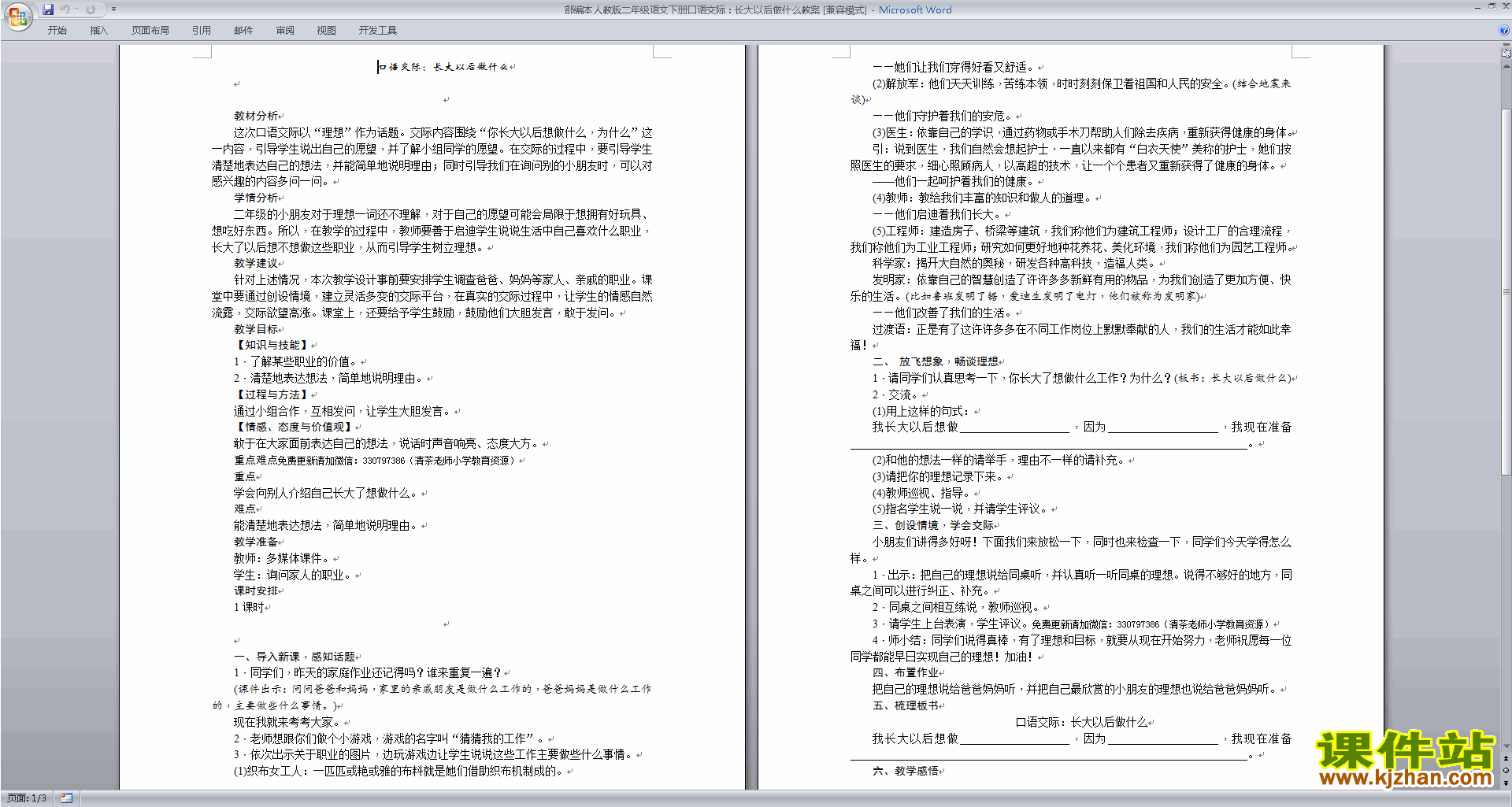1512x807 pixels.
Task: Open the 邮件 ribbon tab
Action: [x=243, y=31]
